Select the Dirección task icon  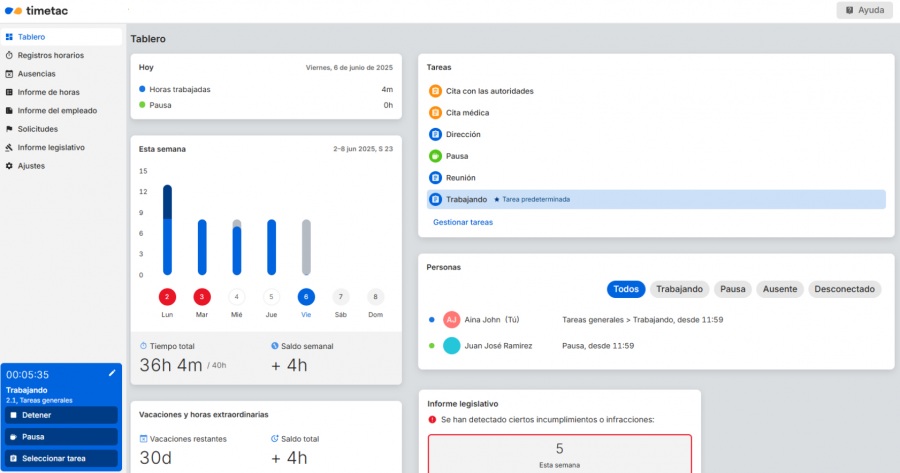[436, 134]
